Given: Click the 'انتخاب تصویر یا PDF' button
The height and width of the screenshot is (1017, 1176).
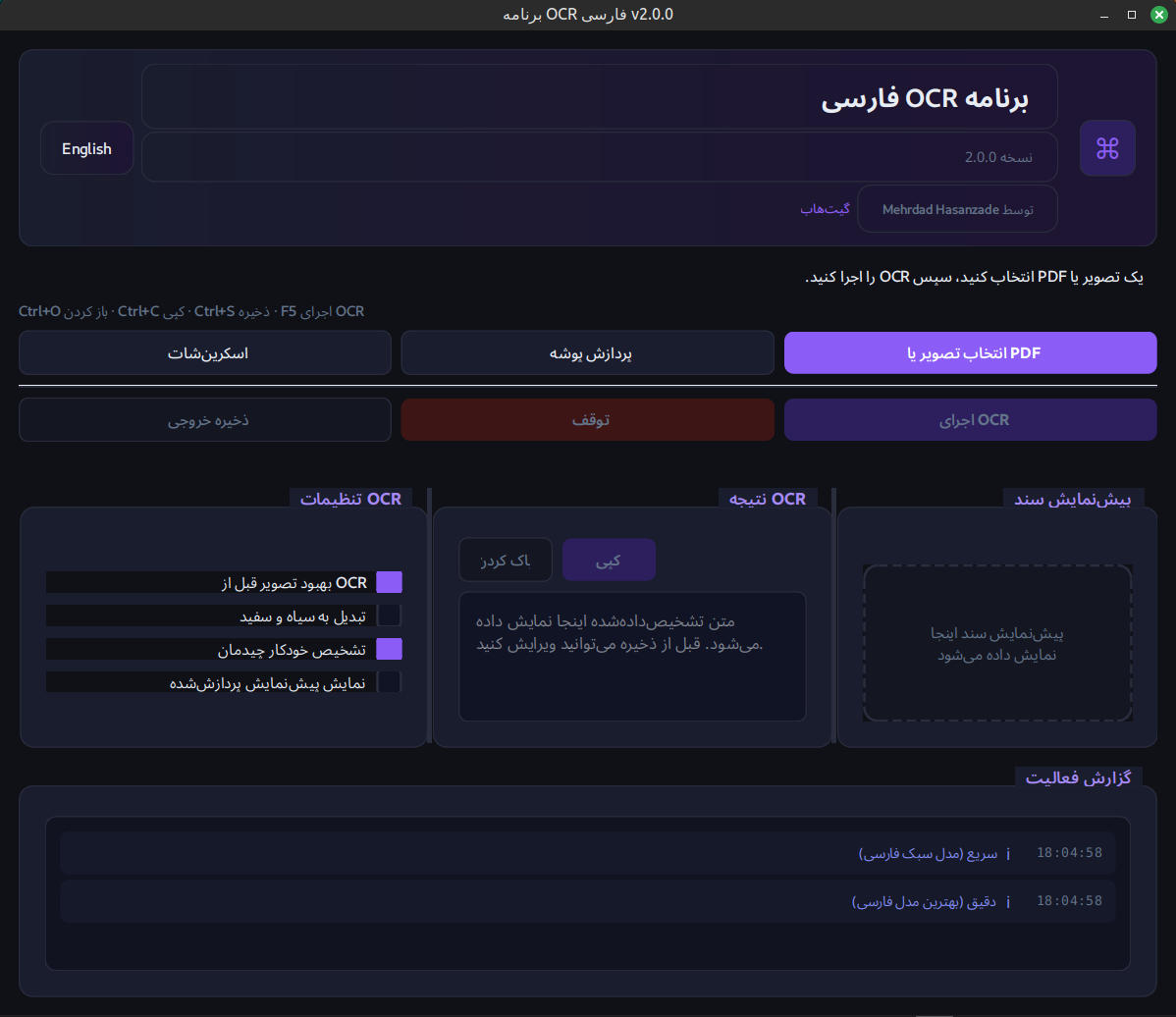Looking at the screenshot, I should click(x=971, y=352).
